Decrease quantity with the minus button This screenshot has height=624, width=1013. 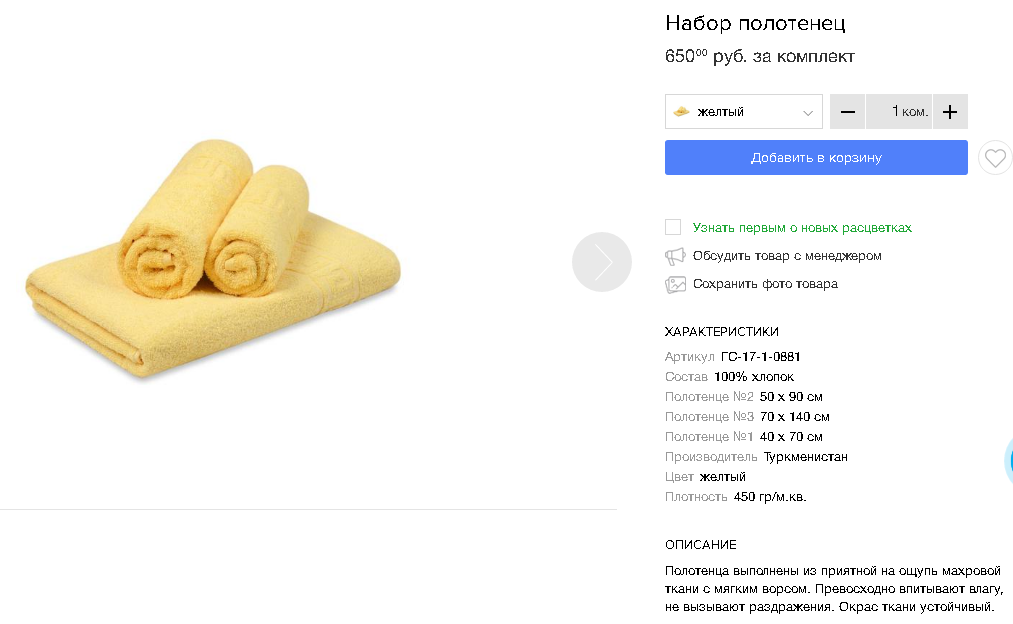pyautogui.click(x=847, y=112)
